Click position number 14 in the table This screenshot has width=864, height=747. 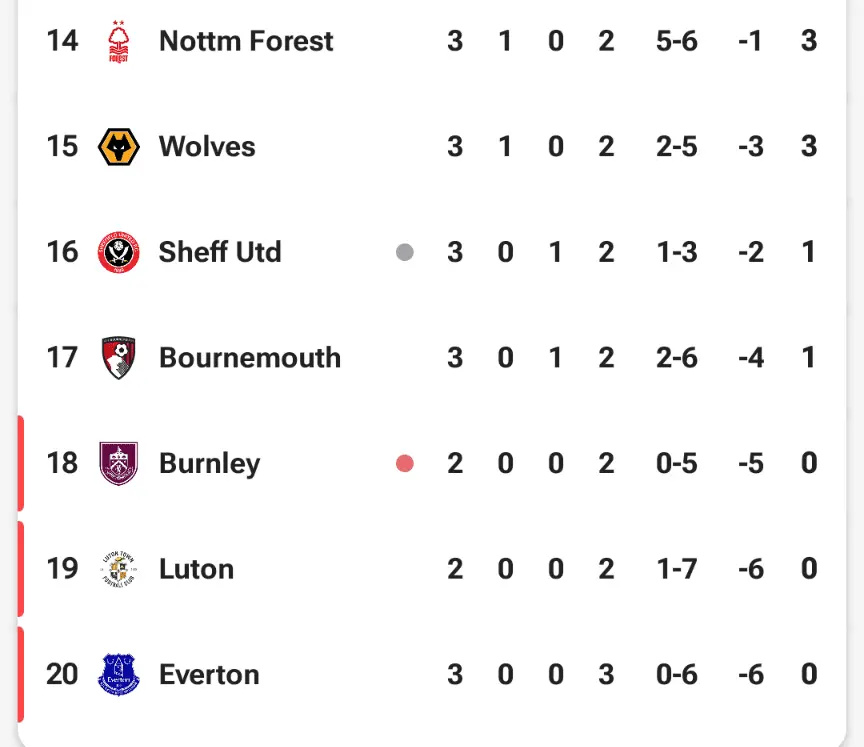pyautogui.click(x=62, y=41)
